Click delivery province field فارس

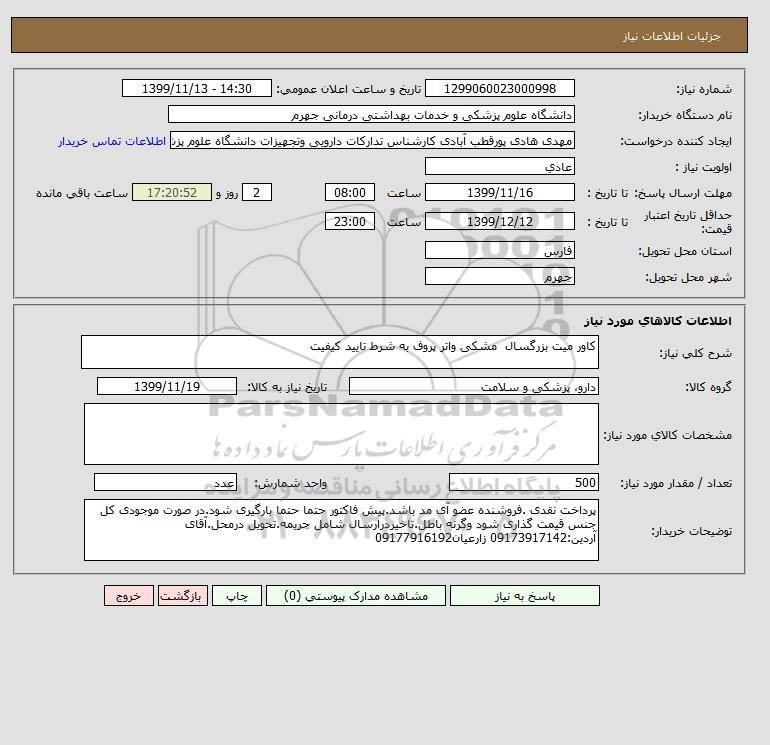point(499,250)
